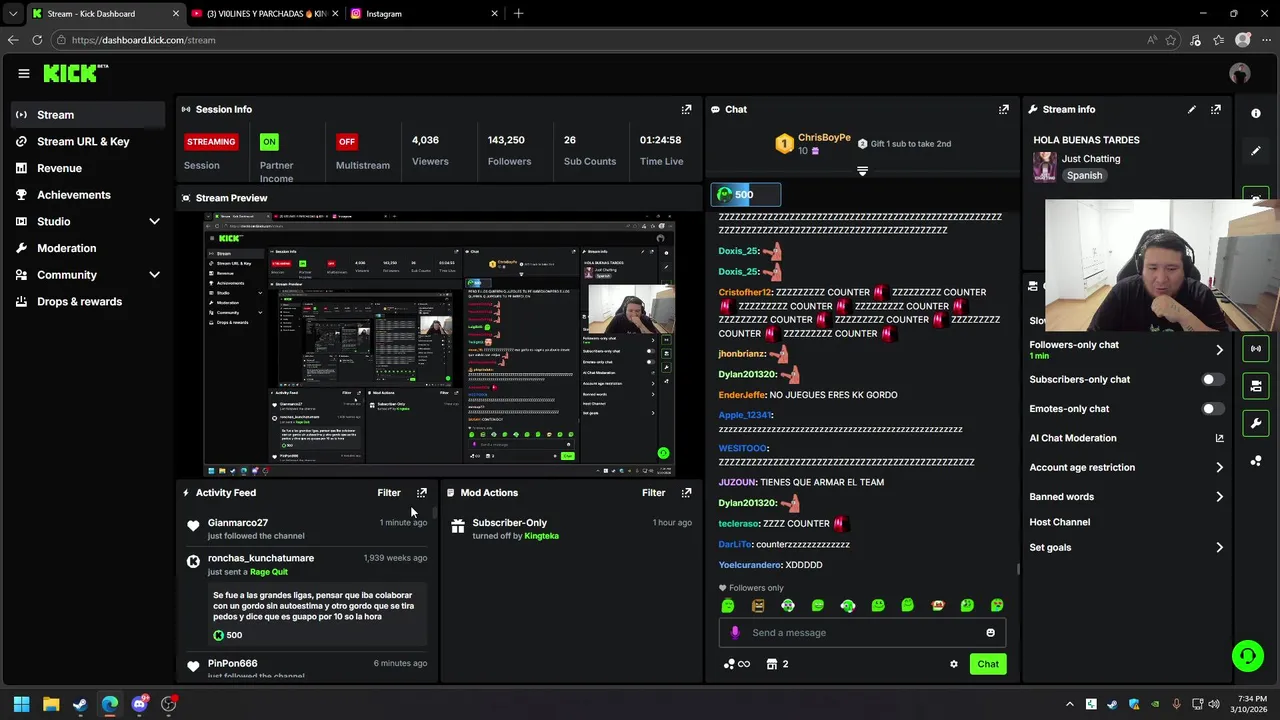Open the browser tab list dropdown
This screenshot has width=1280, height=720.
[x=13, y=14]
